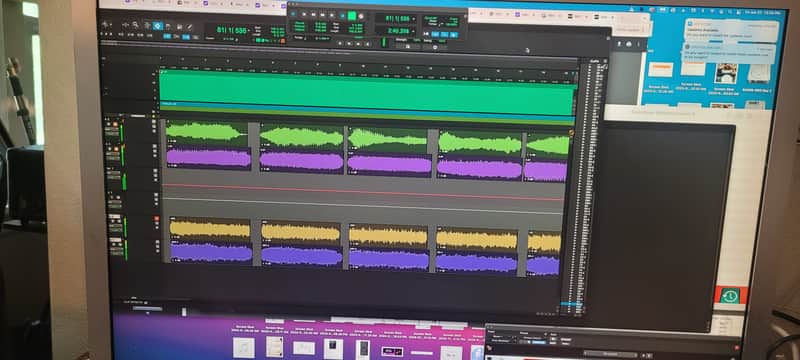The width and height of the screenshot is (800, 360).
Task: Click the first yellow waveform clip
Action: tap(210, 229)
